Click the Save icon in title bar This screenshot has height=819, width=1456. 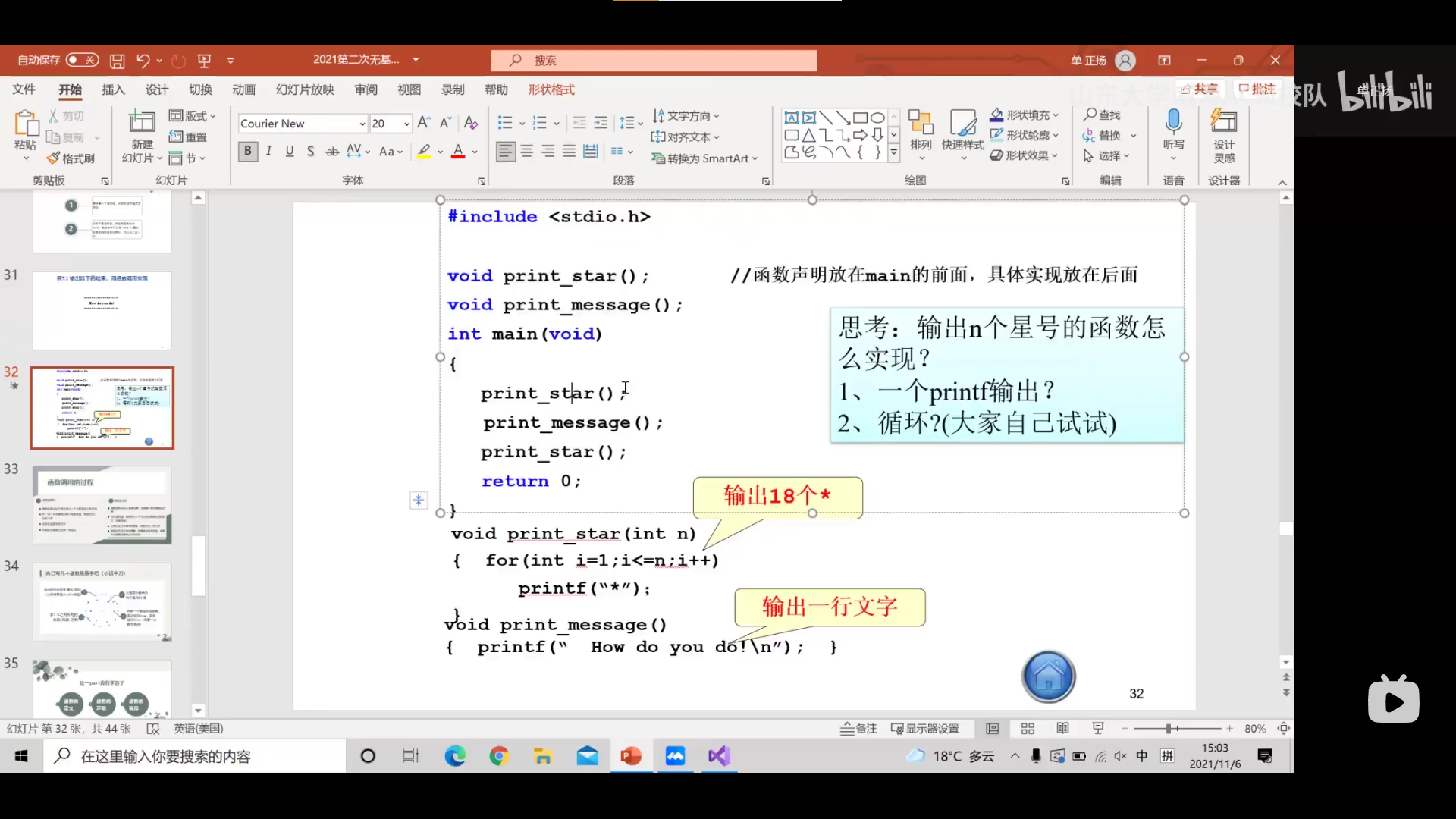point(117,61)
